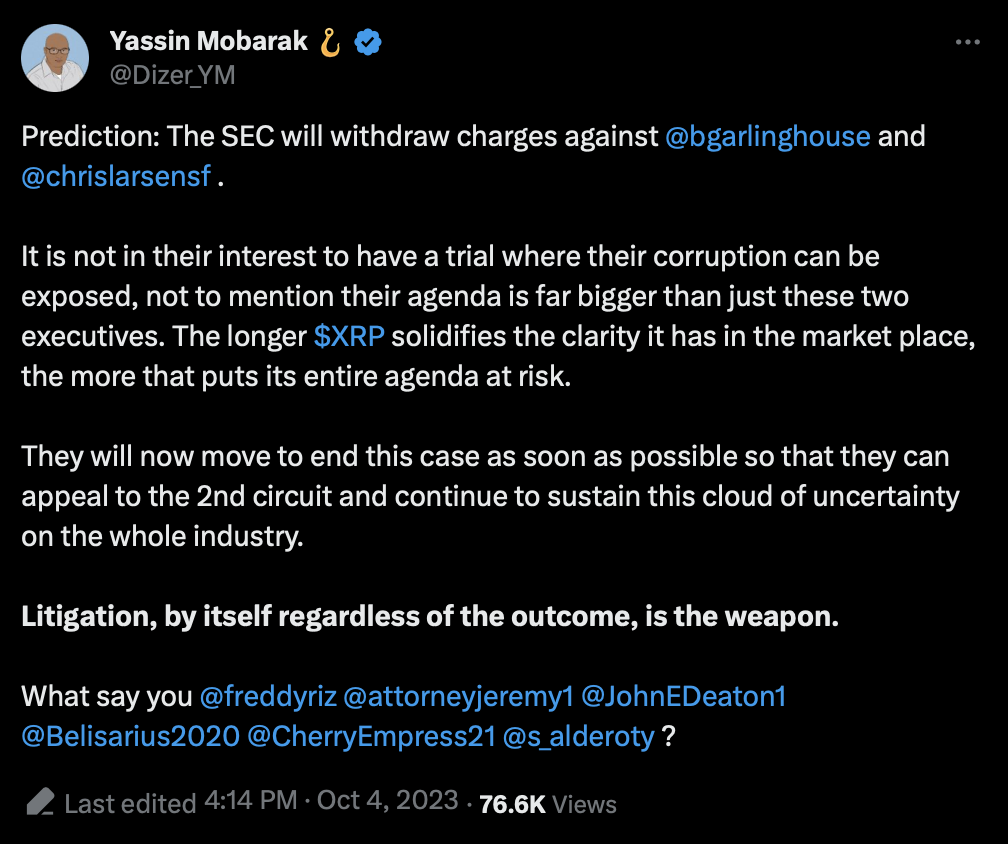
Task: Click the pencil edit history icon
Action: 40,802
